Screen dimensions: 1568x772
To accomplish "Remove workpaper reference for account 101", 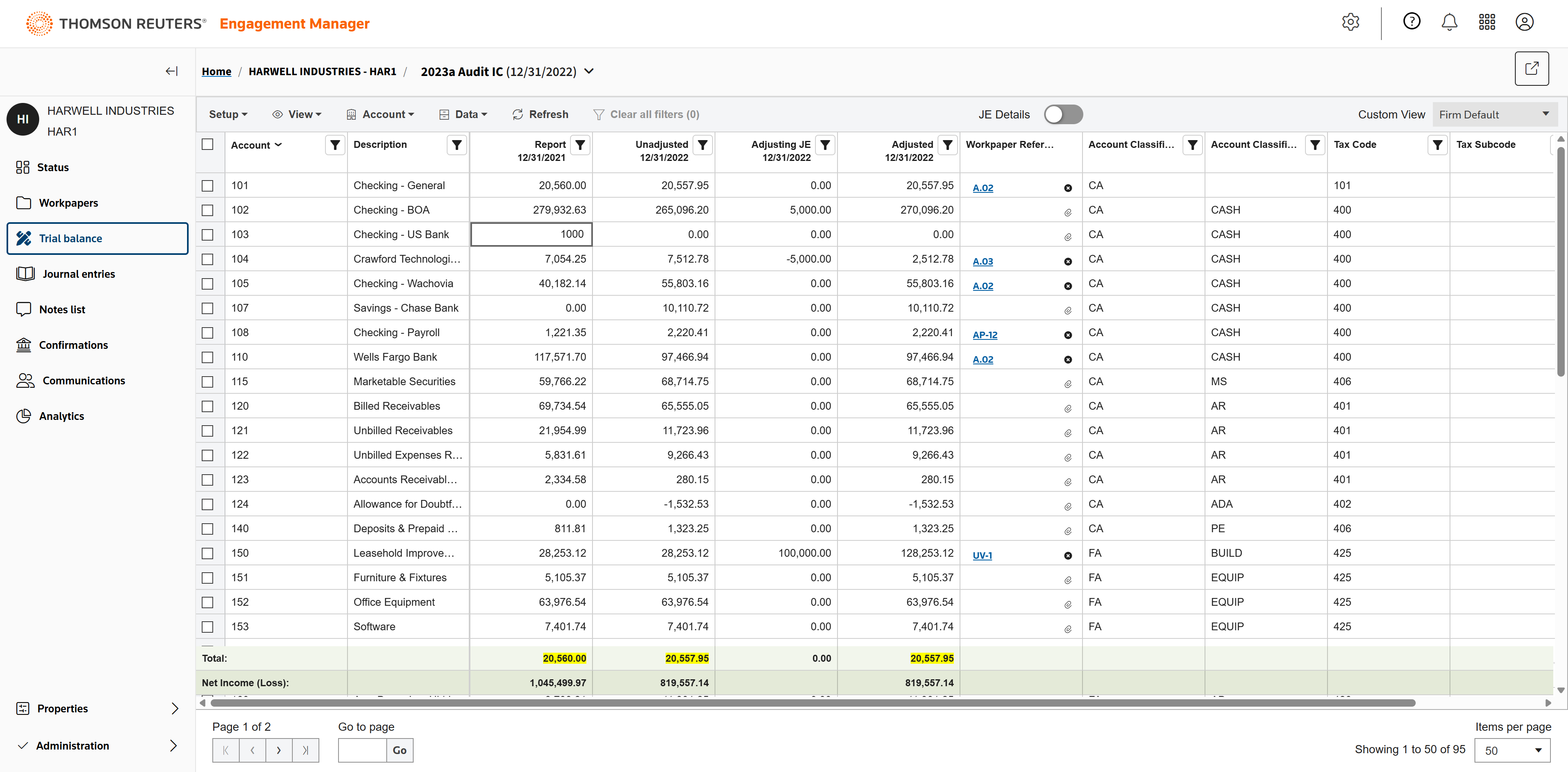I will coord(1068,188).
